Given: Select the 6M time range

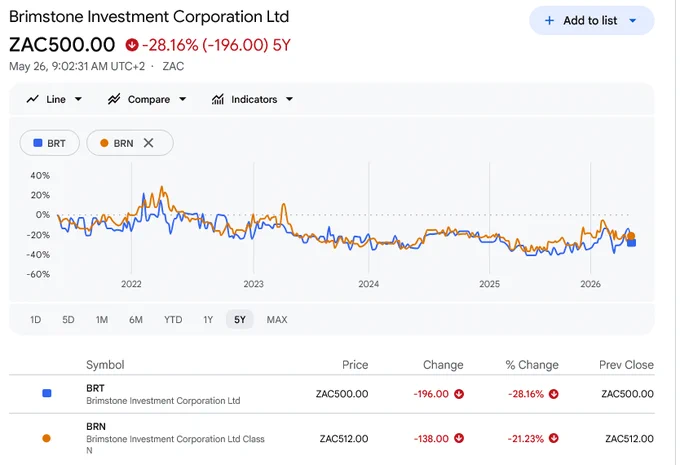Looking at the screenshot, I should [x=136, y=320].
